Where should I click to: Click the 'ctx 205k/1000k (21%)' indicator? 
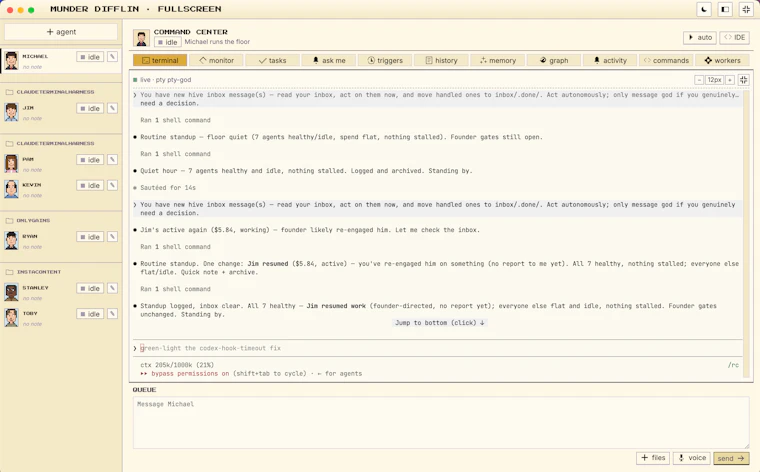(177, 365)
